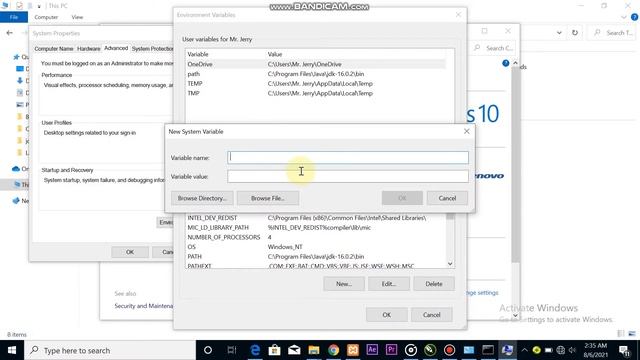The width and height of the screenshot is (640, 360).
Task: Click the blue help icon in System window
Action: [x=505, y=63]
